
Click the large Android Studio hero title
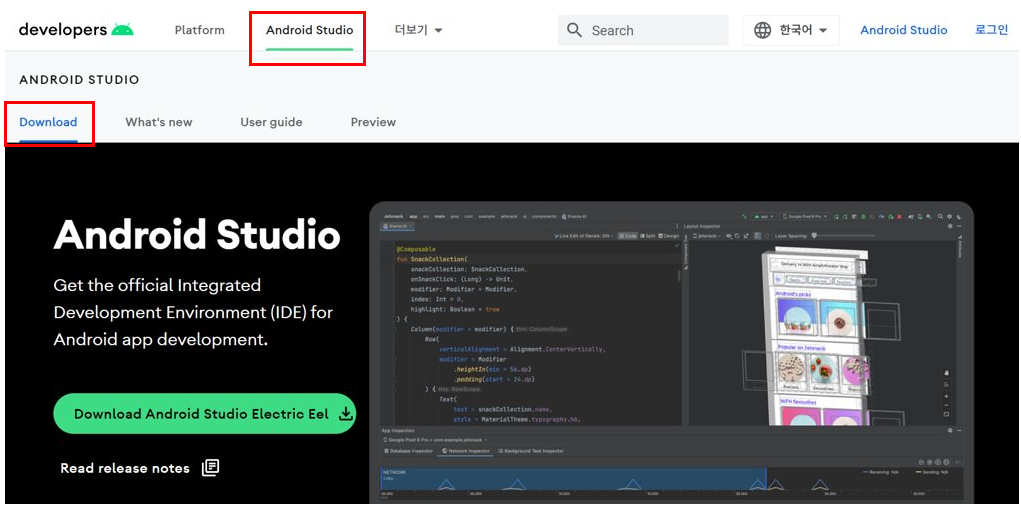(197, 236)
